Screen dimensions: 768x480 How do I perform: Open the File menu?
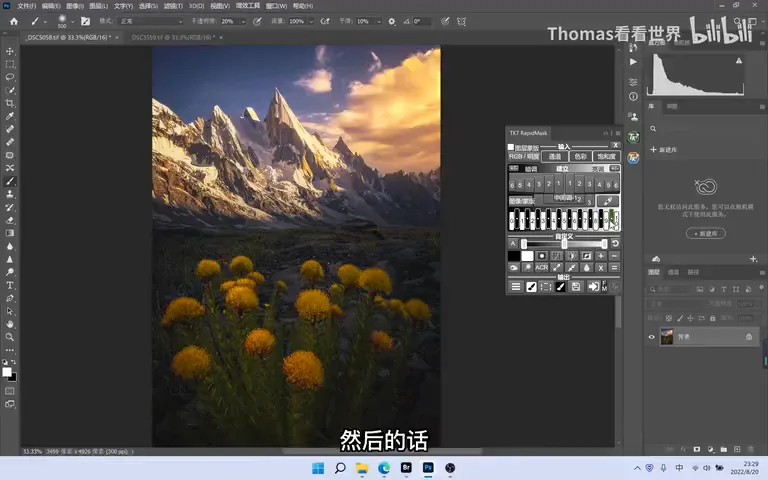point(26,6)
